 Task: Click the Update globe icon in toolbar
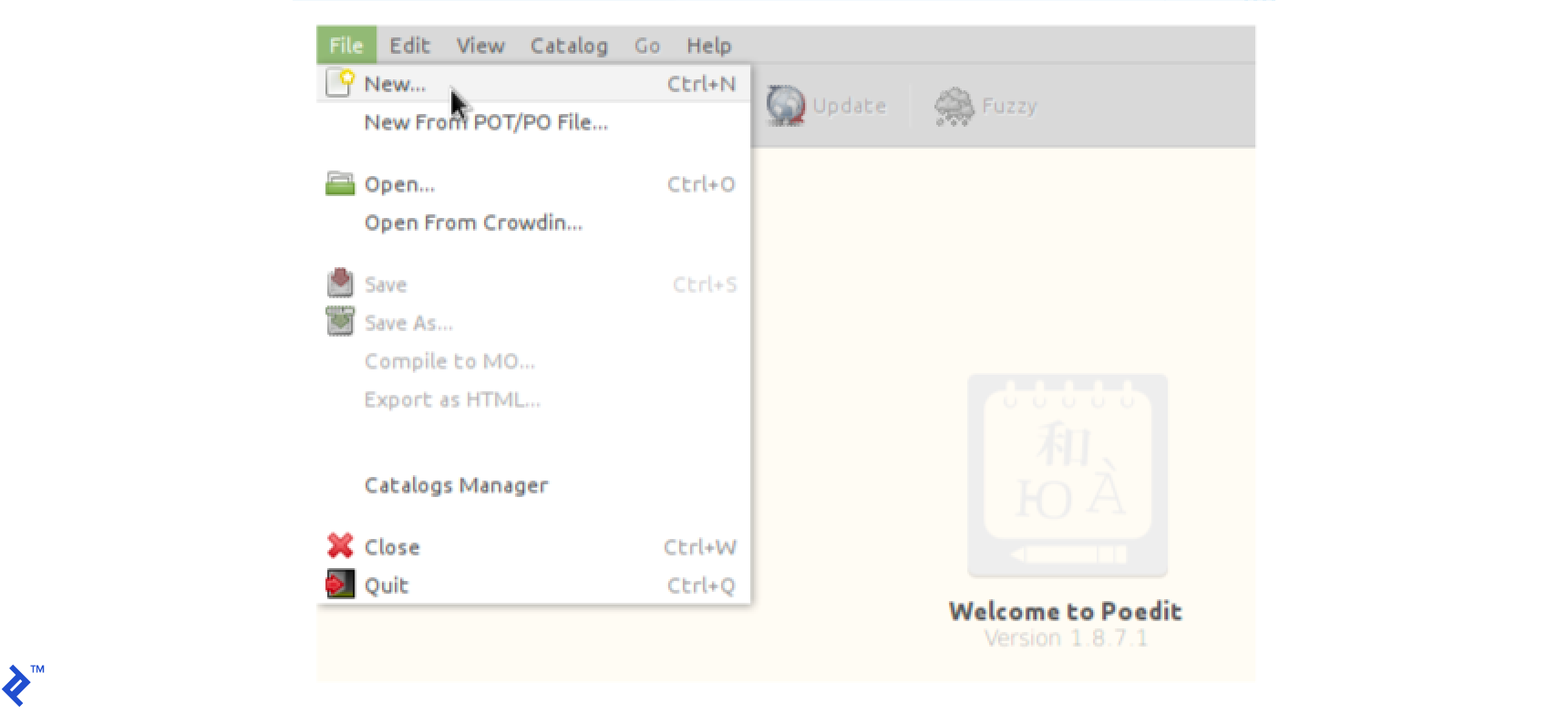click(x=785, y=106)
